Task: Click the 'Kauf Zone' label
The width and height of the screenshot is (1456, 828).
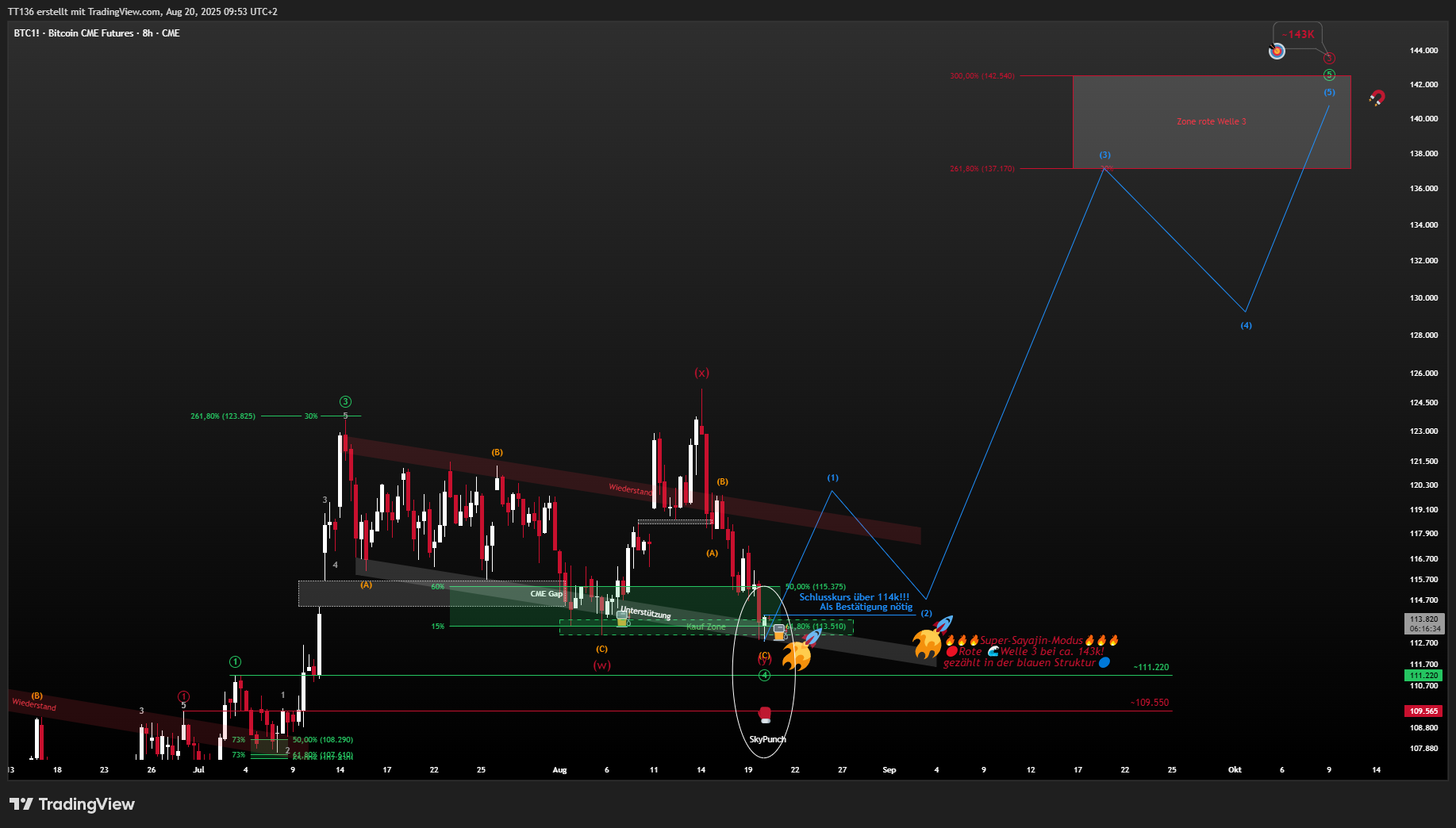Action: coord(706,627)
